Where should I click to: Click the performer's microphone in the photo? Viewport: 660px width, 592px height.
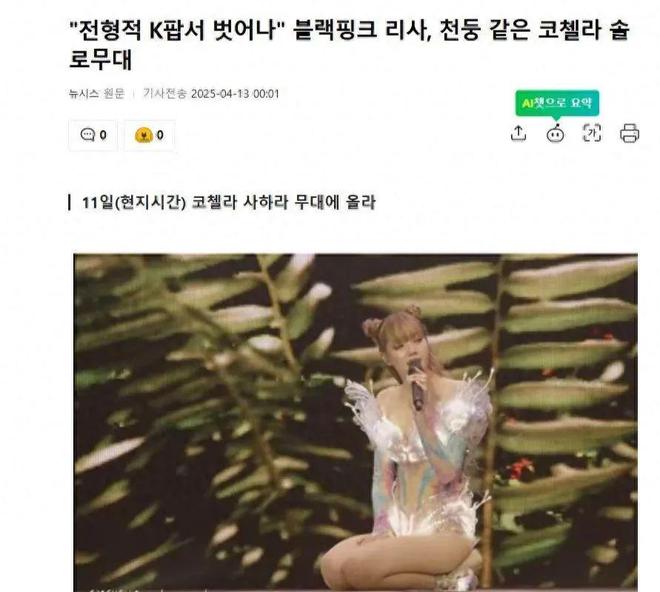416,384
